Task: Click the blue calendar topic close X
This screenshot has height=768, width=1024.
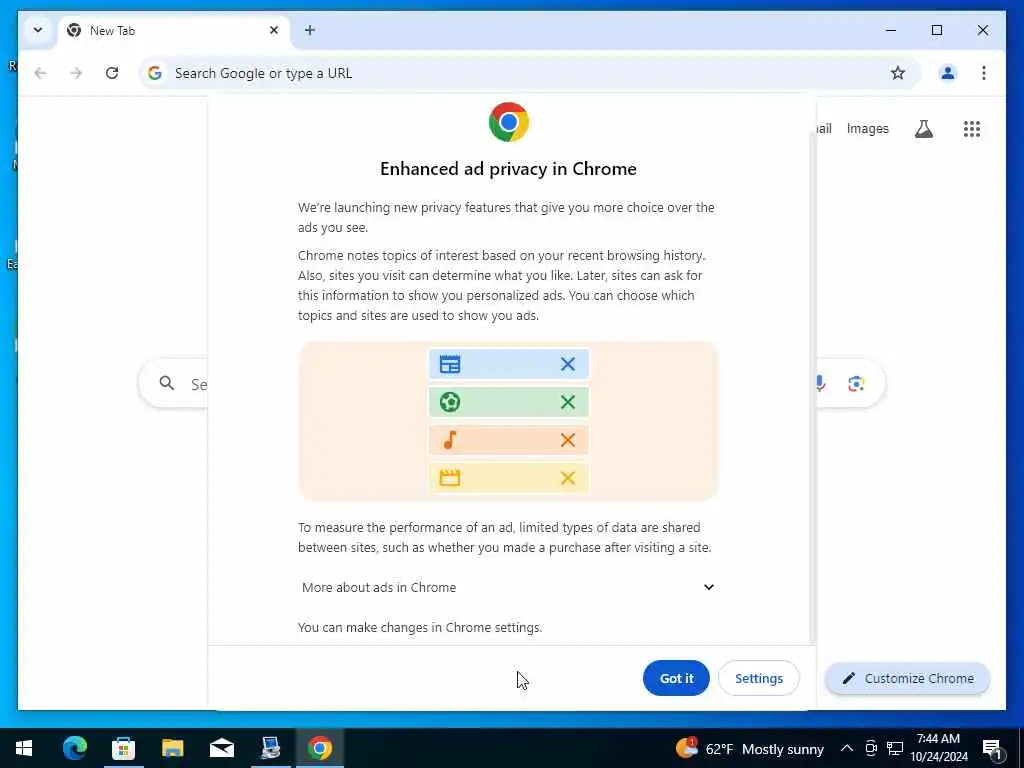Action: tap(568, 364)
